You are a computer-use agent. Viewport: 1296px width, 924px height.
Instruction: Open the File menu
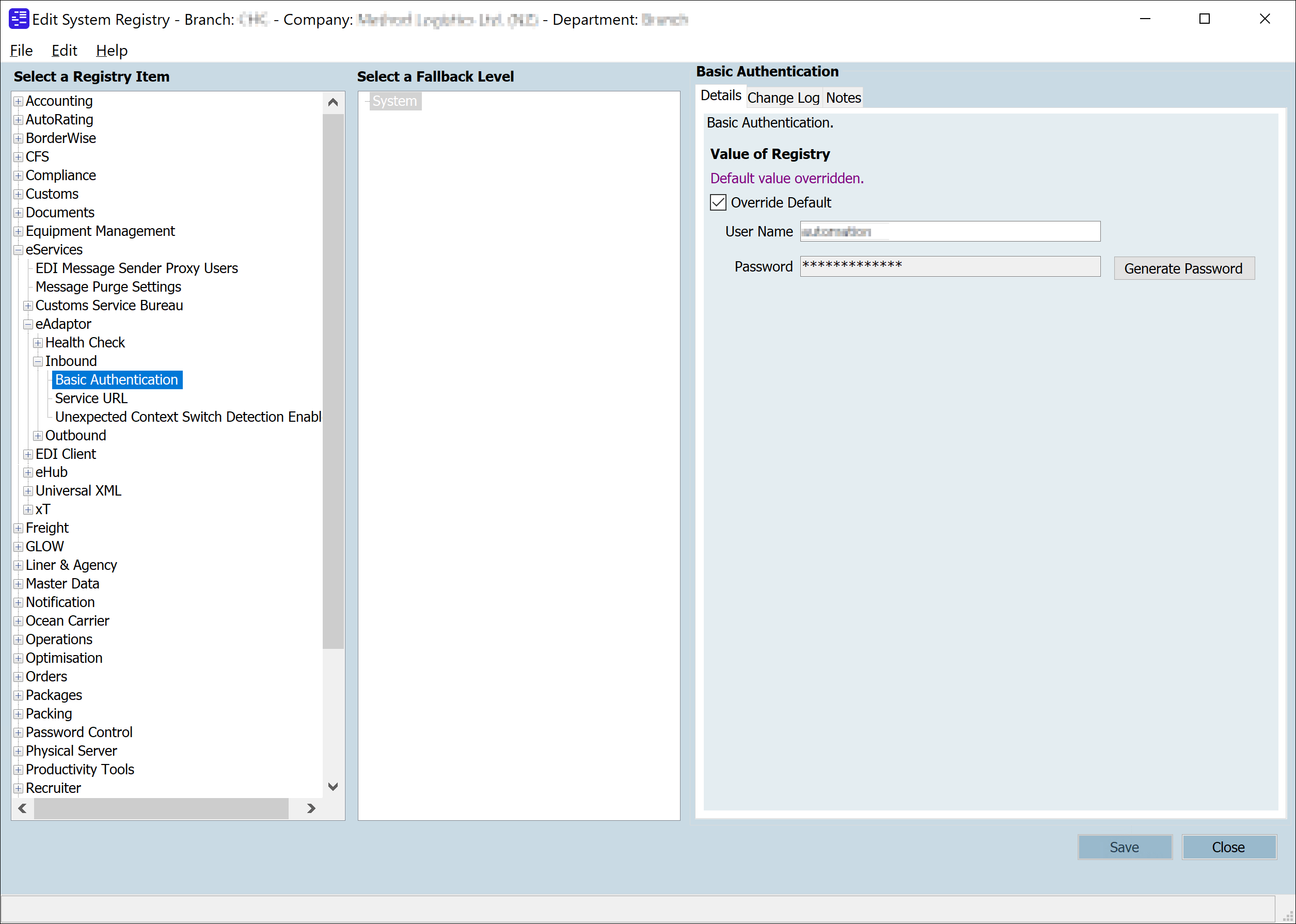click(21, 50)
